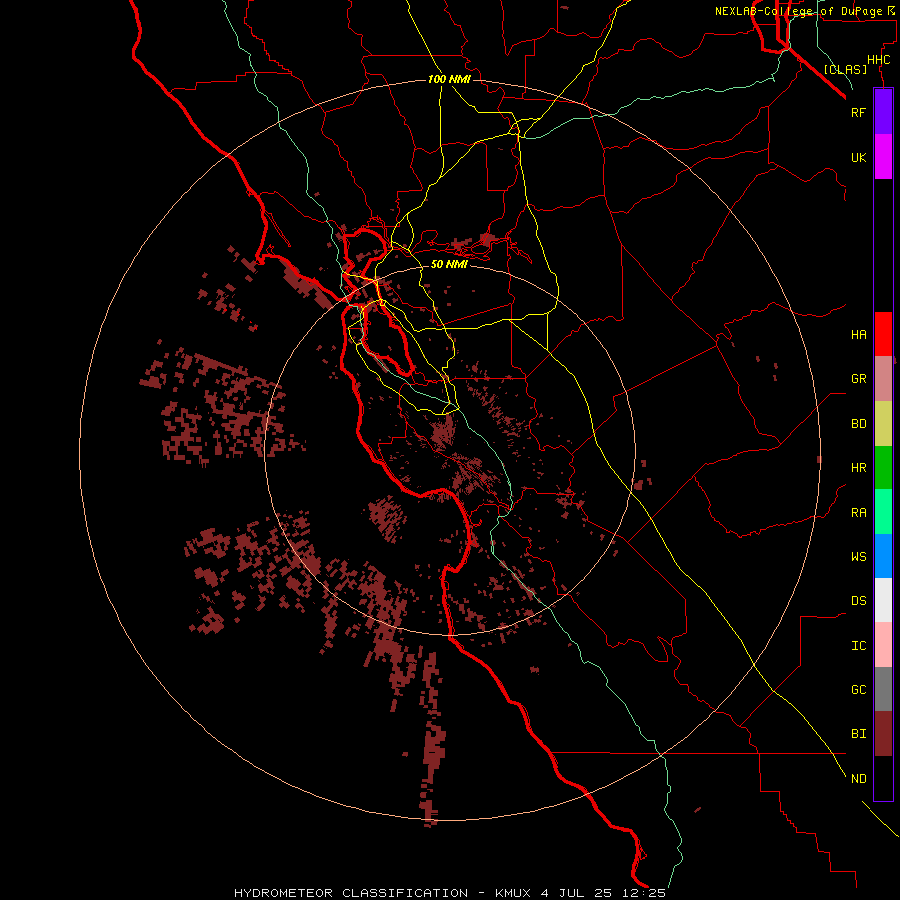Click the HR legend label
Viewport: 900px width, 900px height.
tap(858, 468)
